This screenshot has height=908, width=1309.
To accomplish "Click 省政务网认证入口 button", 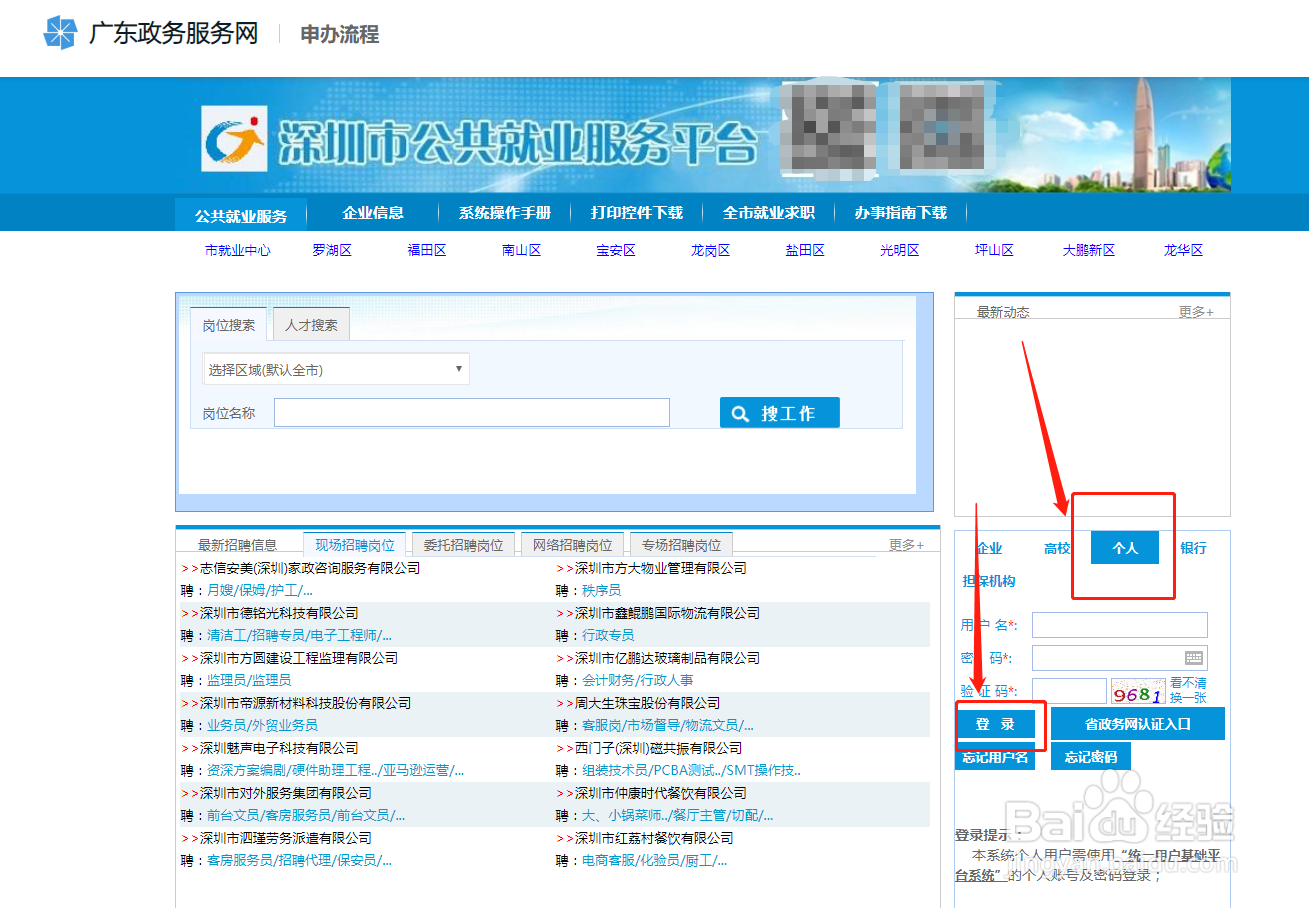I will [1138, 724].
